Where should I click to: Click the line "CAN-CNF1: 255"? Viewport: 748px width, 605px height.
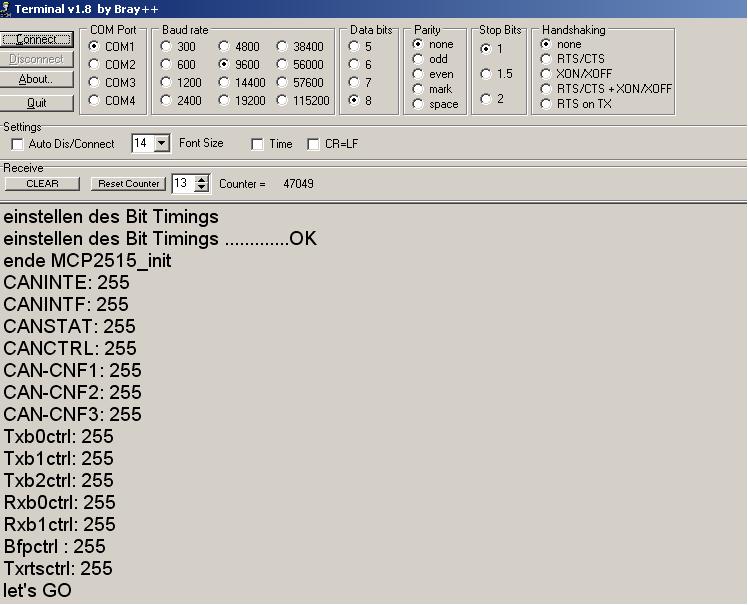tap(73, 370)
